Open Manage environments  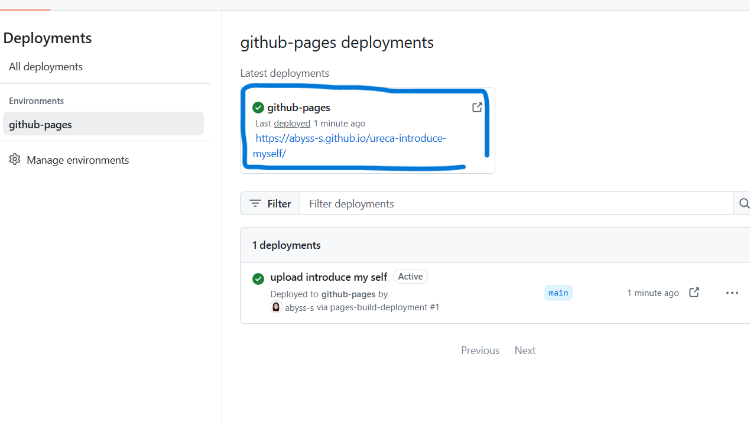click(77, 160)
